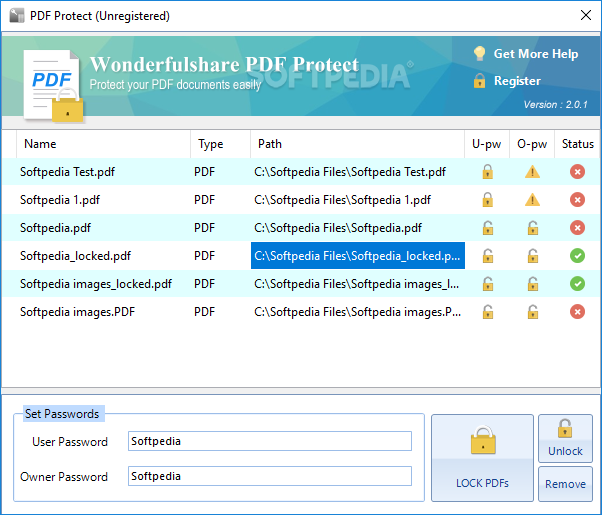Click U-pw lock icon for Softpedia 1.pdf
The width and height of the screenshot is (602, 515).
[488, 200]
